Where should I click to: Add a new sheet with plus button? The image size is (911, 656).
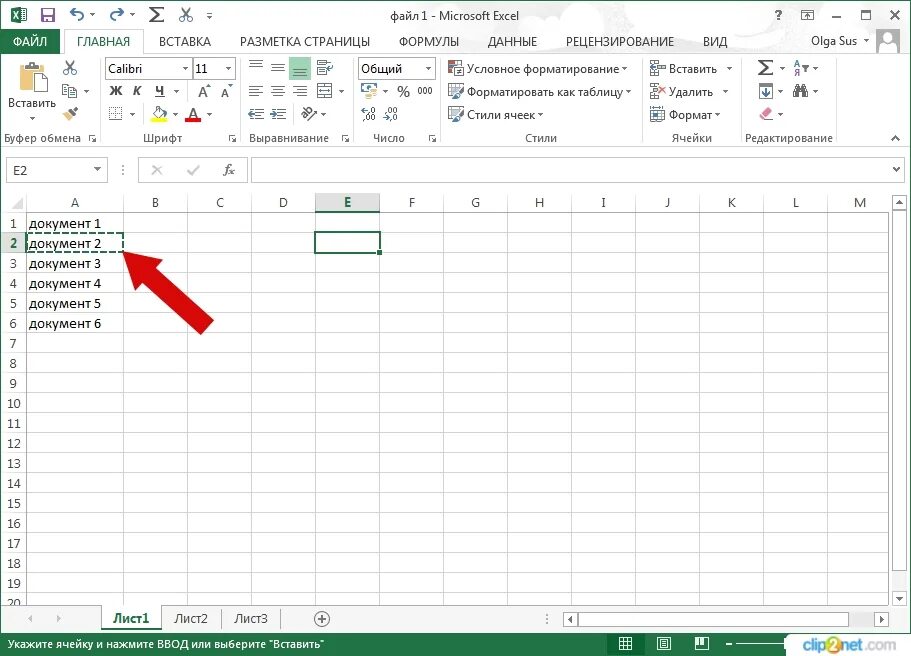(x=322, y=619)
